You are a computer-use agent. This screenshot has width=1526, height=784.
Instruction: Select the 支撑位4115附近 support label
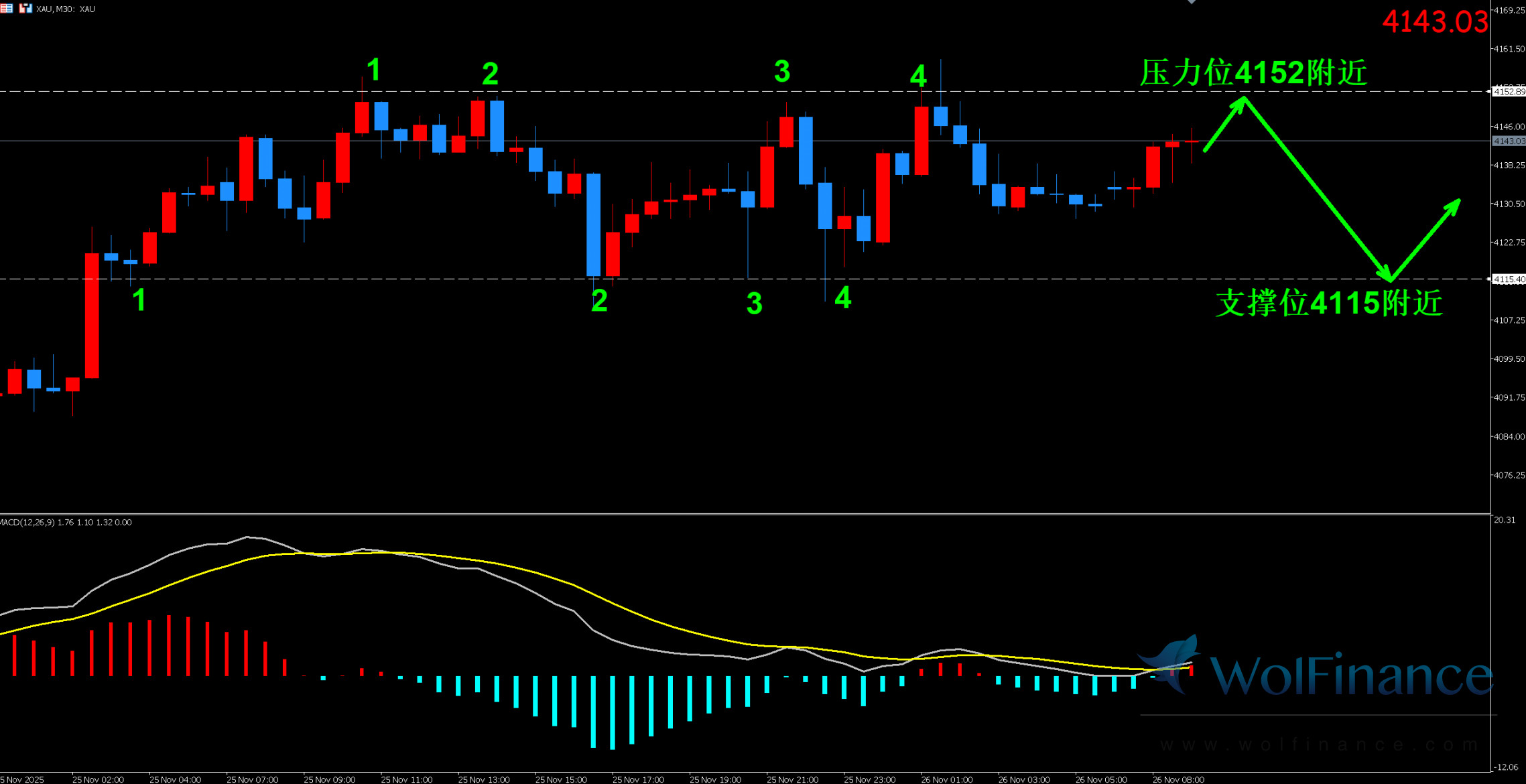click(x=1328, y=303)
